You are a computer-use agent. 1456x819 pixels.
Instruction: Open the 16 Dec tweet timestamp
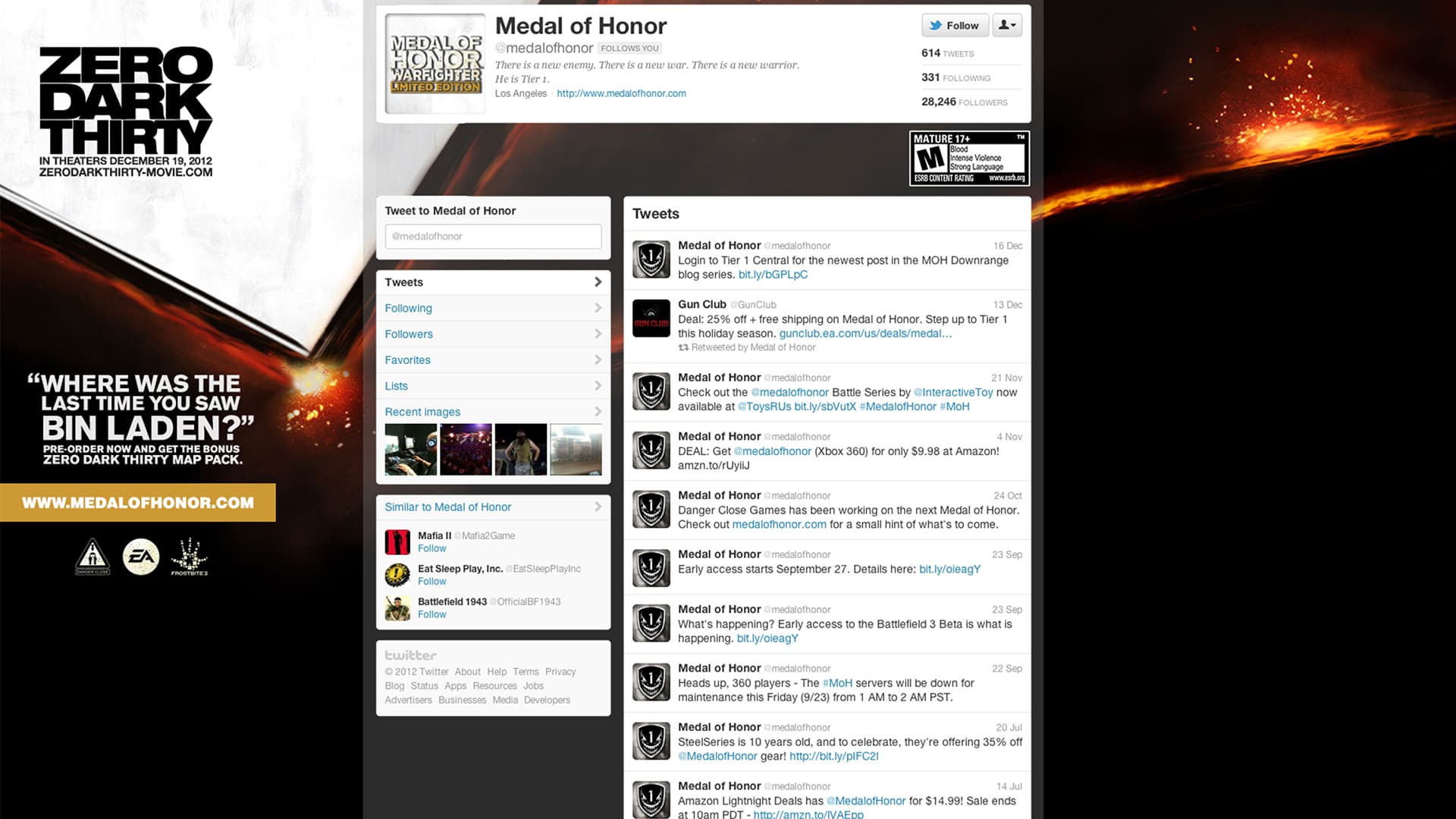[1008, 246]
